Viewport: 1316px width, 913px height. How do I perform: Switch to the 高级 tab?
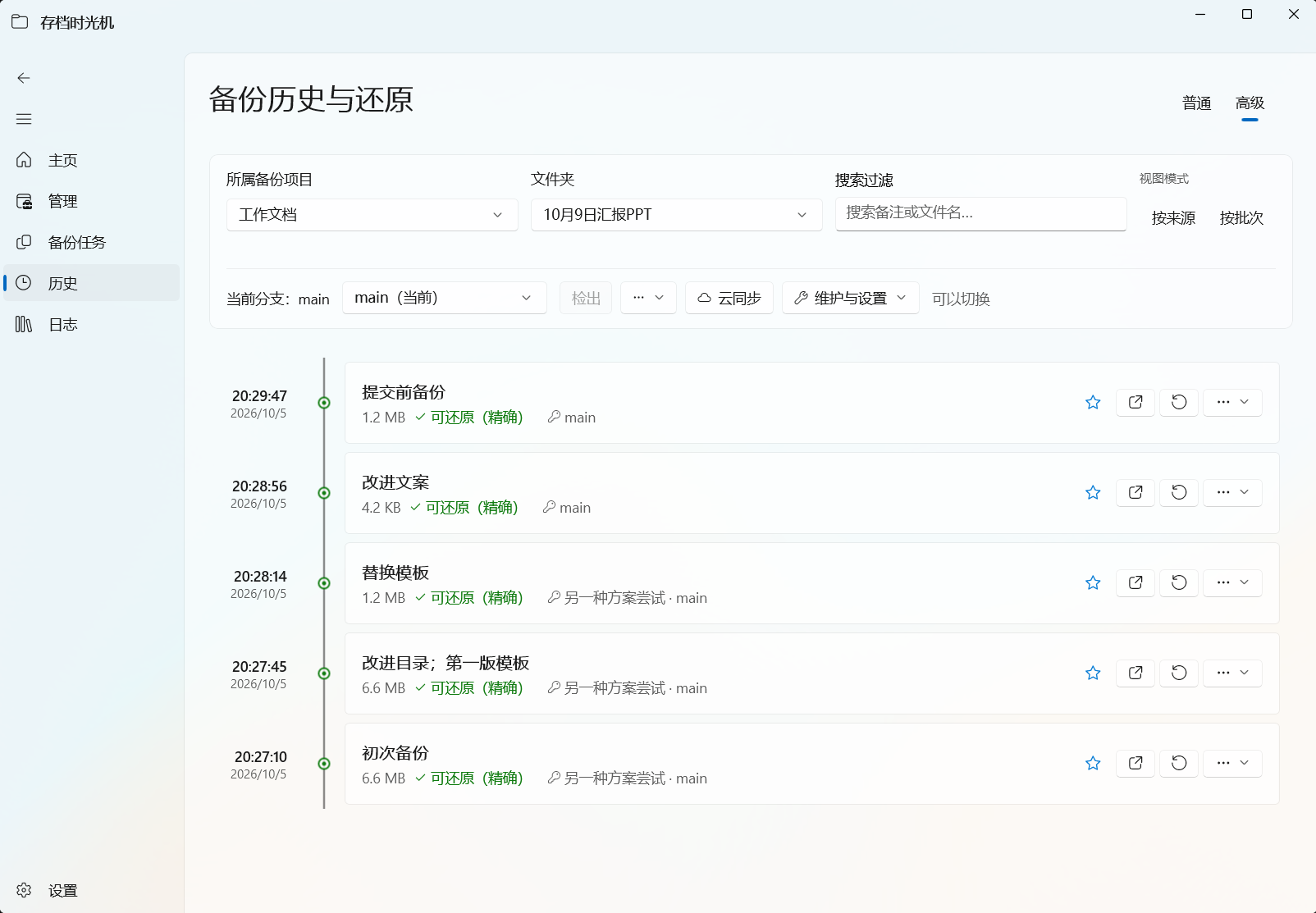pyautogui.click(x=1250, y=103)
